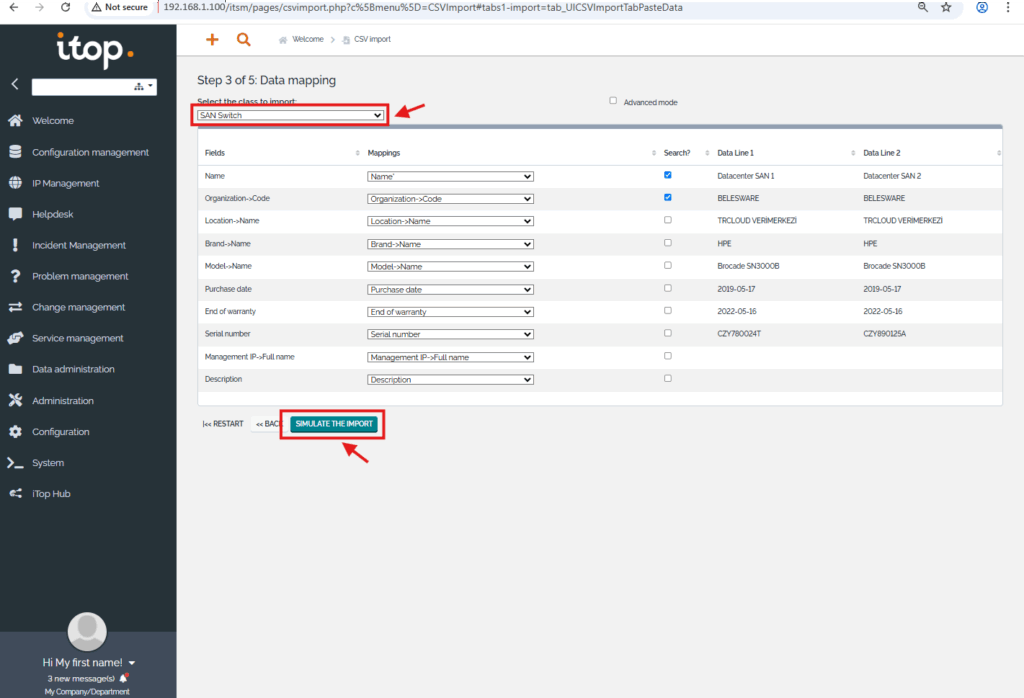Click the notification bell icon

coord(124,678)
